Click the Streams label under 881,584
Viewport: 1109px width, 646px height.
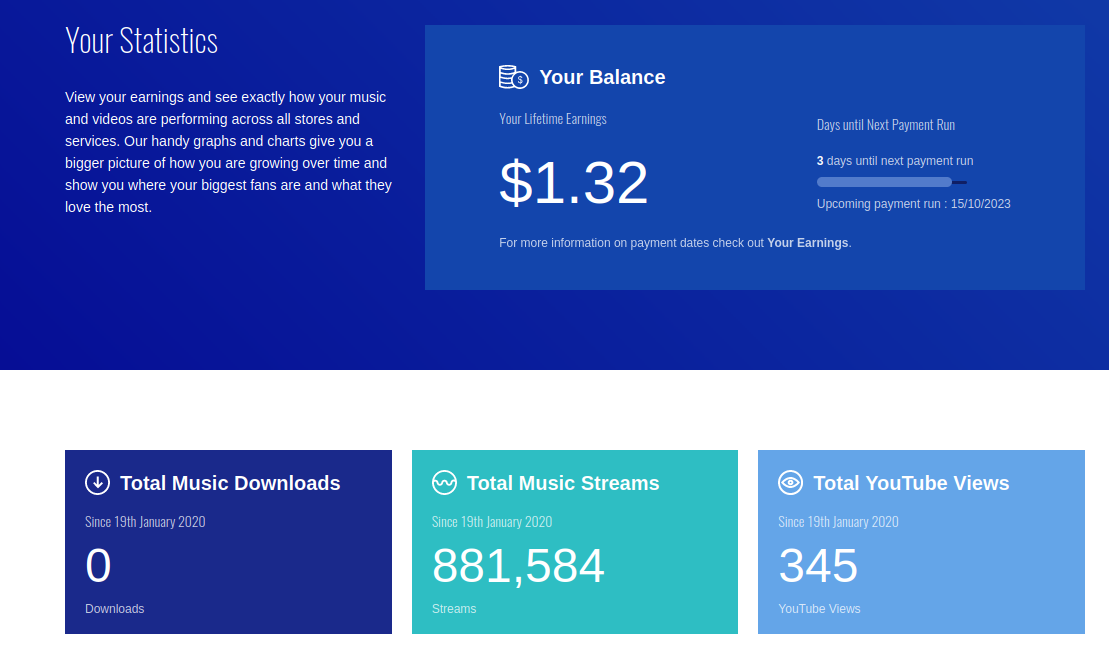pos(453,608)
